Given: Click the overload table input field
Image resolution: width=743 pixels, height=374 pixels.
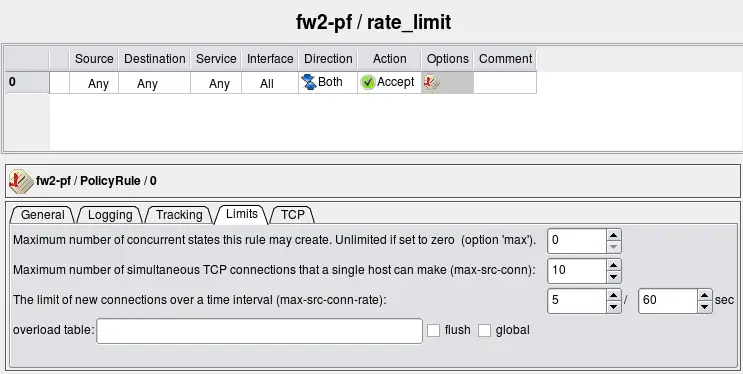Looking at the screenshot, I should [259, 331].
